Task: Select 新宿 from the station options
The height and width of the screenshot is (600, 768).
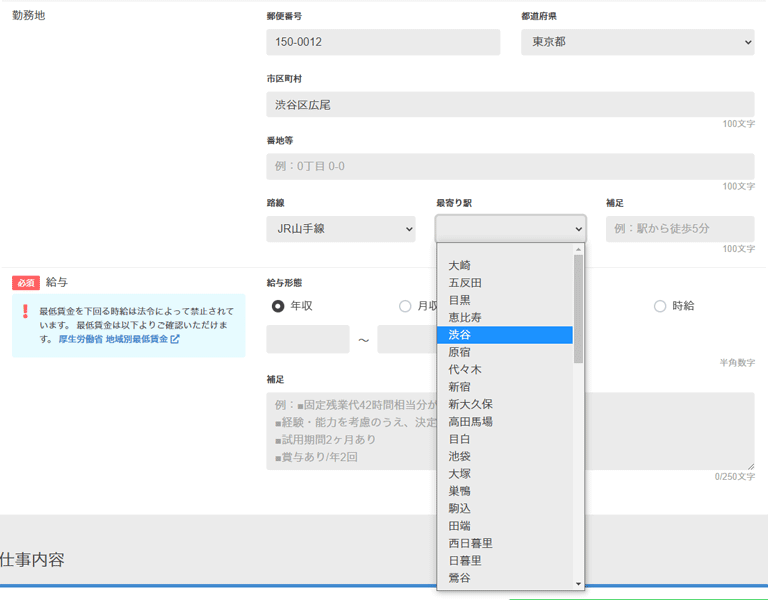Action: [504, 387]
